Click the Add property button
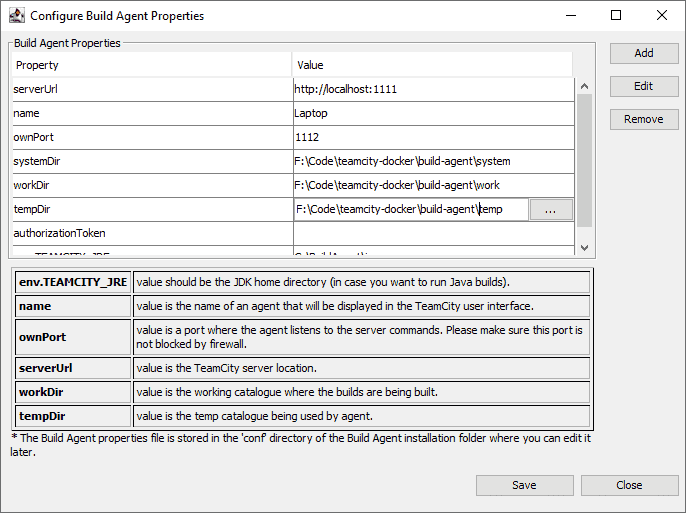This screenshot has width=686, height=513. pyautogui.click(x=644, y=53)
